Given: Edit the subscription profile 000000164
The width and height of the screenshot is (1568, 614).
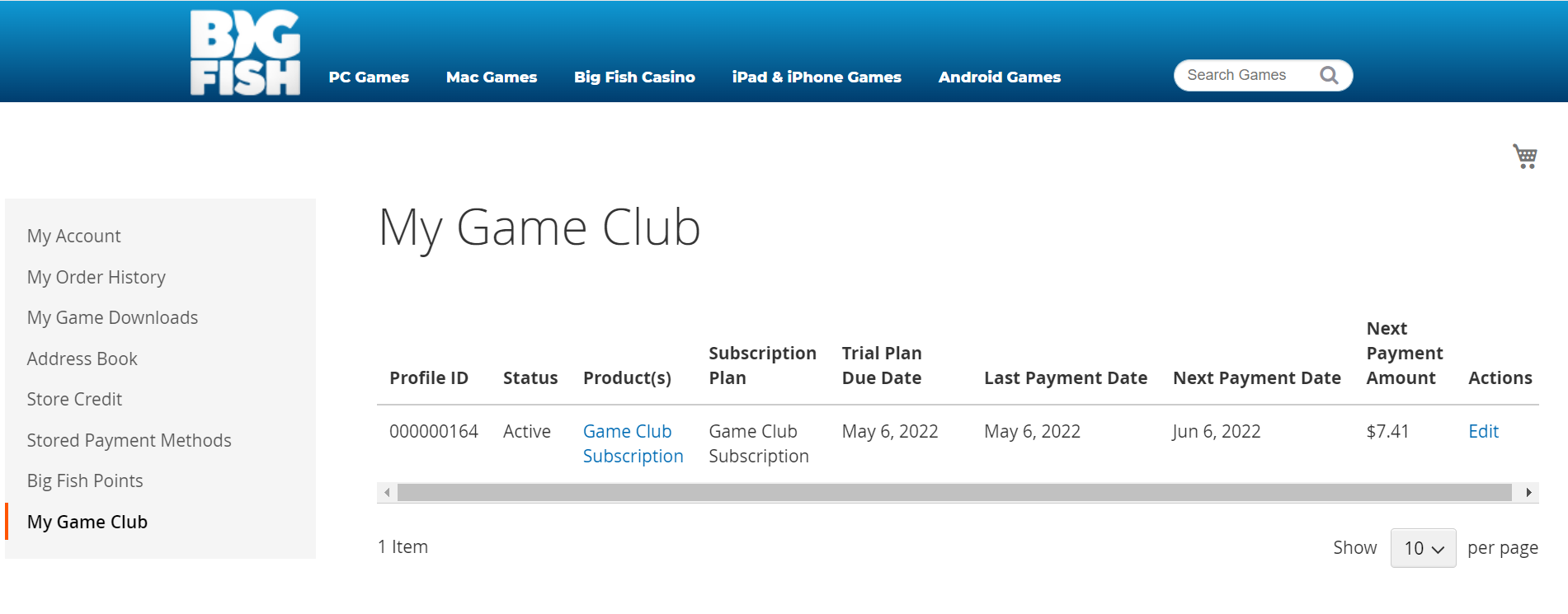Looking at the screenshot, I should tap(1482, 432).
